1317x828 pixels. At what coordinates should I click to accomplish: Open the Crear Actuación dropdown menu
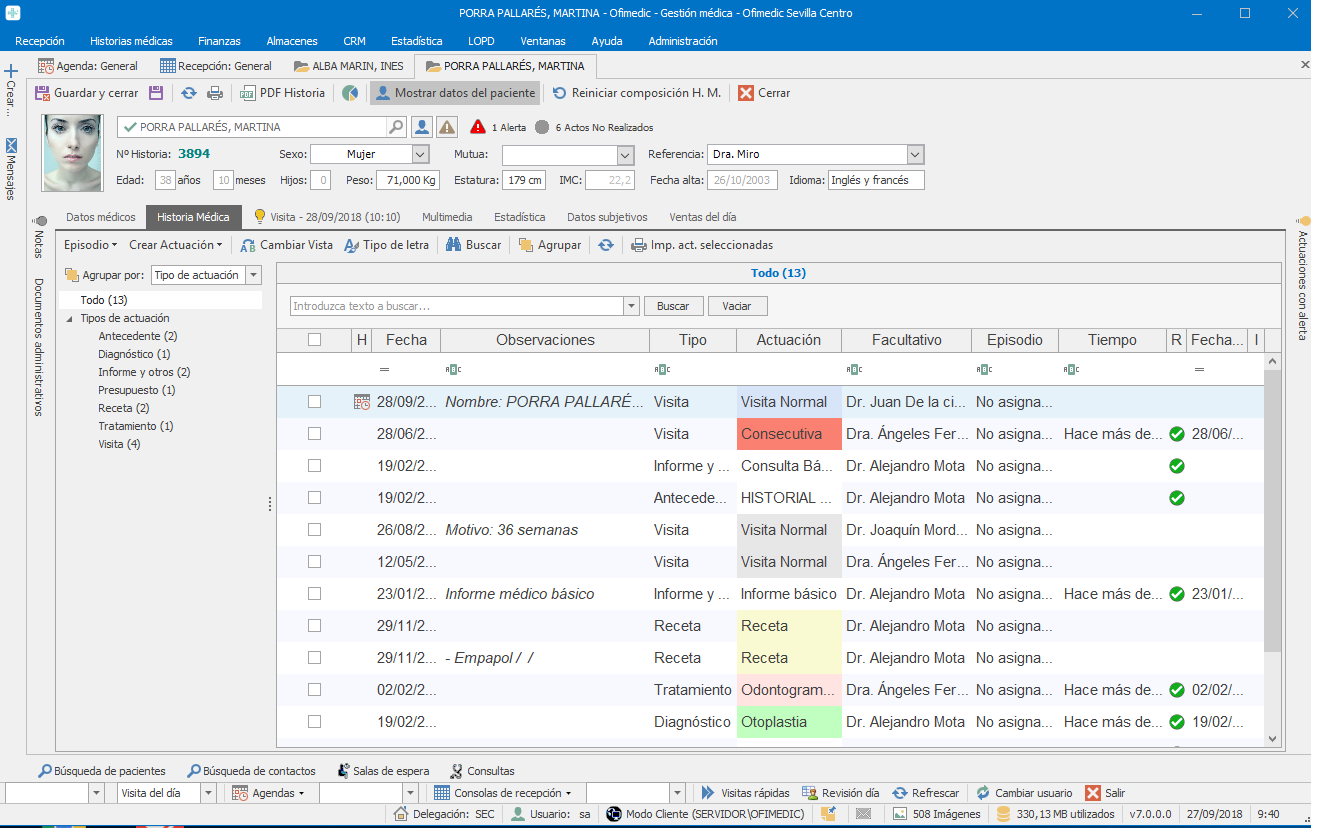pos(175,245)
